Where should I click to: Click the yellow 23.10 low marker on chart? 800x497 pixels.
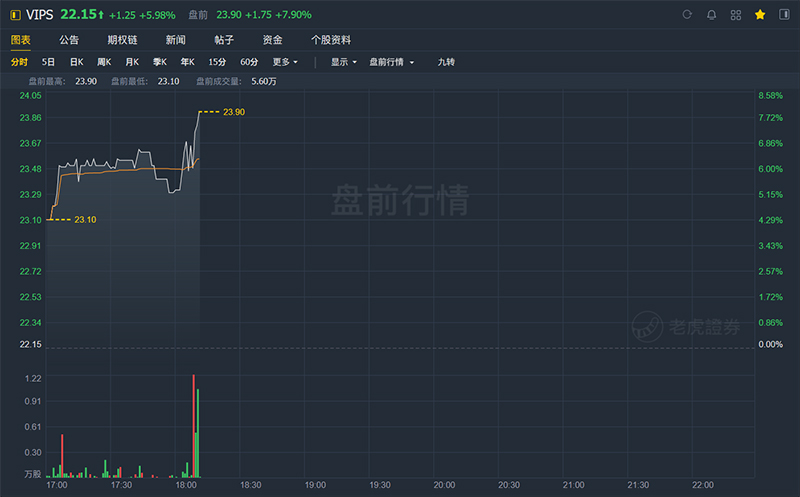85,219
